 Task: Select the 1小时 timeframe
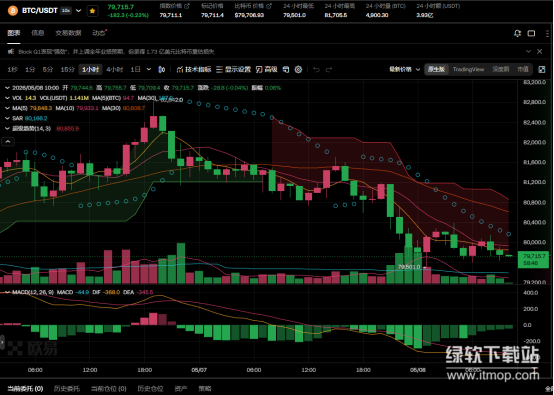pyautogui.click(x=91, y=69)
